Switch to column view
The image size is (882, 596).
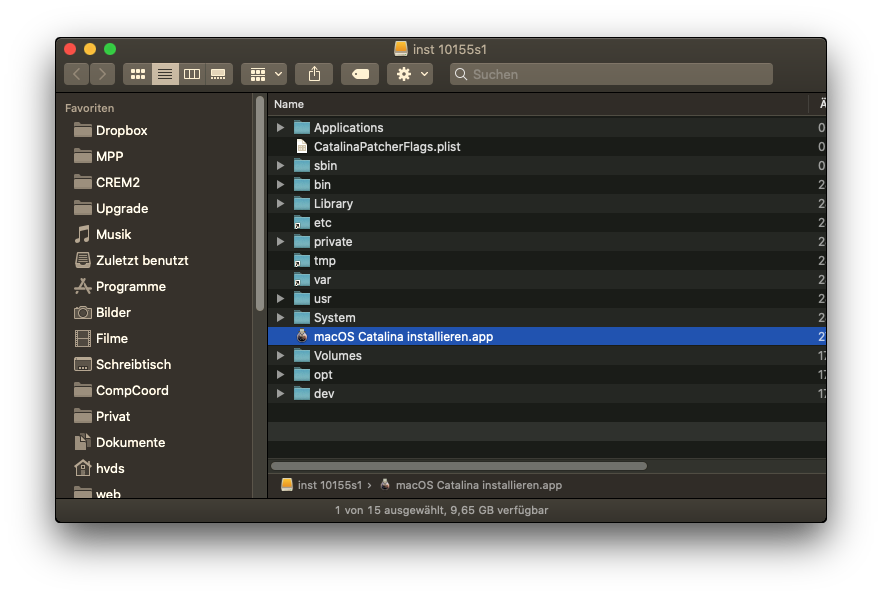[x=192, y=74]
